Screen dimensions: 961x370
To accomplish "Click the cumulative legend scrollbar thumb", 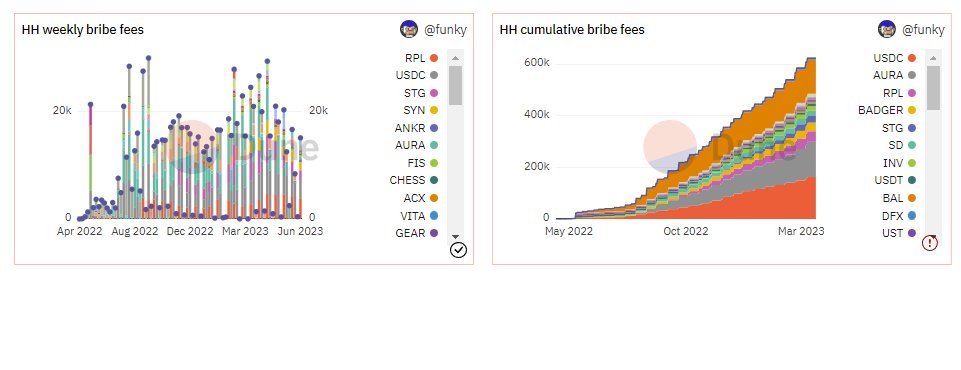I will coord(933,88).
